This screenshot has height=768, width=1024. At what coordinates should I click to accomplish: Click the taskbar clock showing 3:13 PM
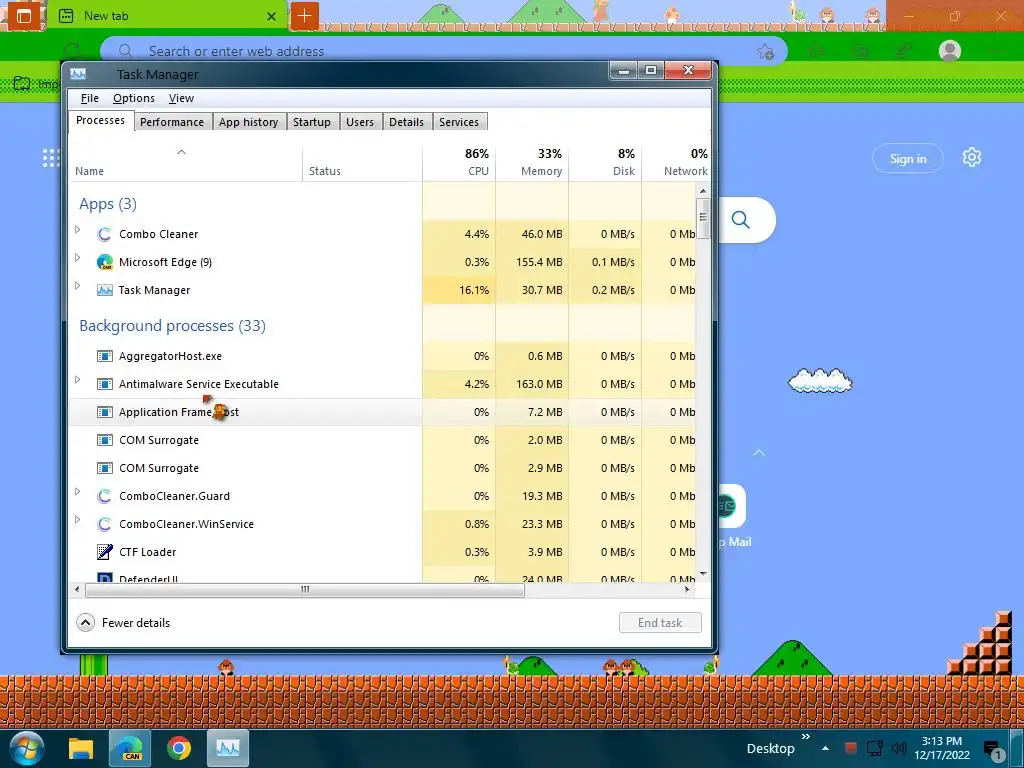pyautogui.click(x=942, y=748)
